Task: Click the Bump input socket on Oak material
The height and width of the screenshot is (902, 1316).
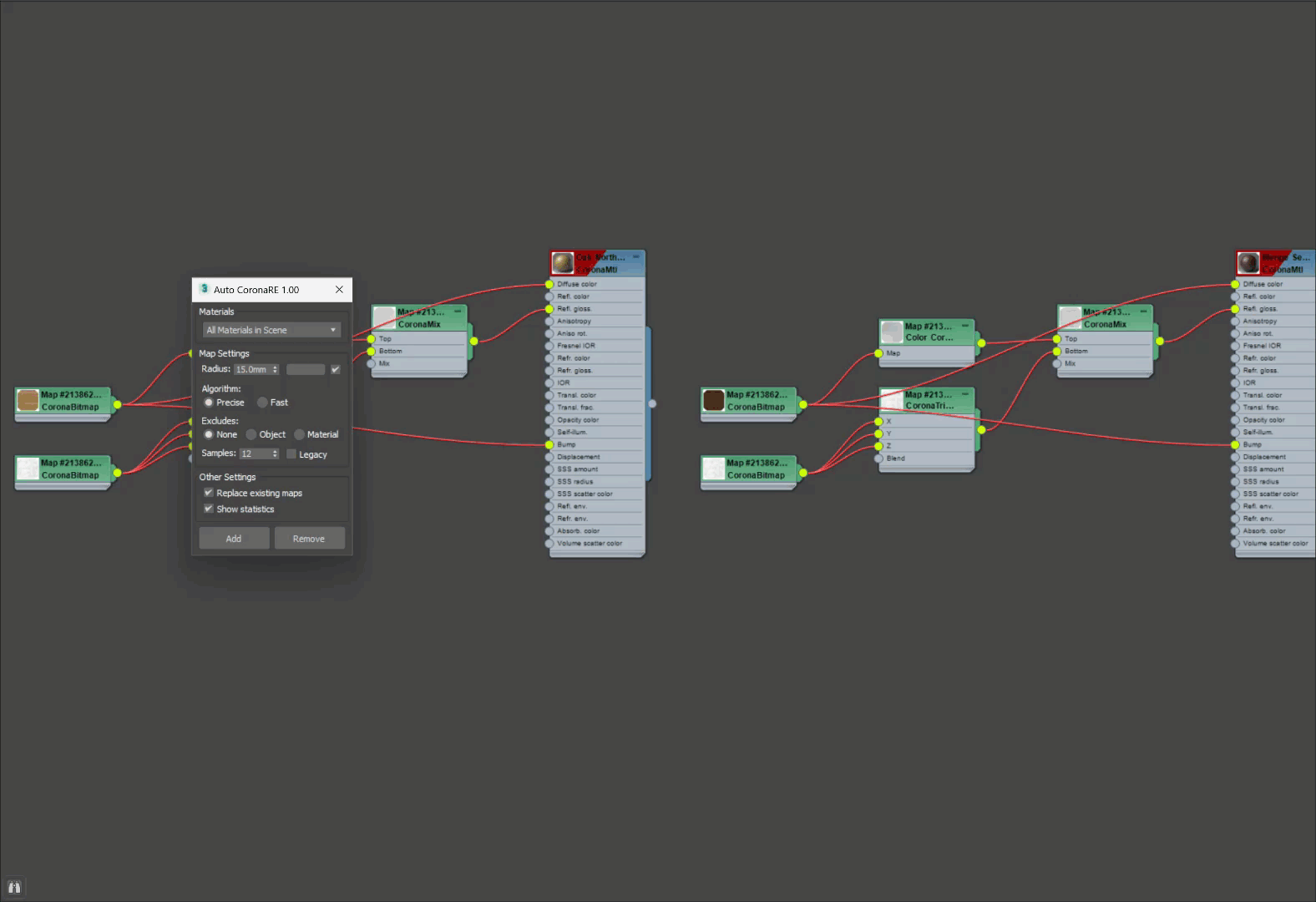Action: click(x=549, y=444)
